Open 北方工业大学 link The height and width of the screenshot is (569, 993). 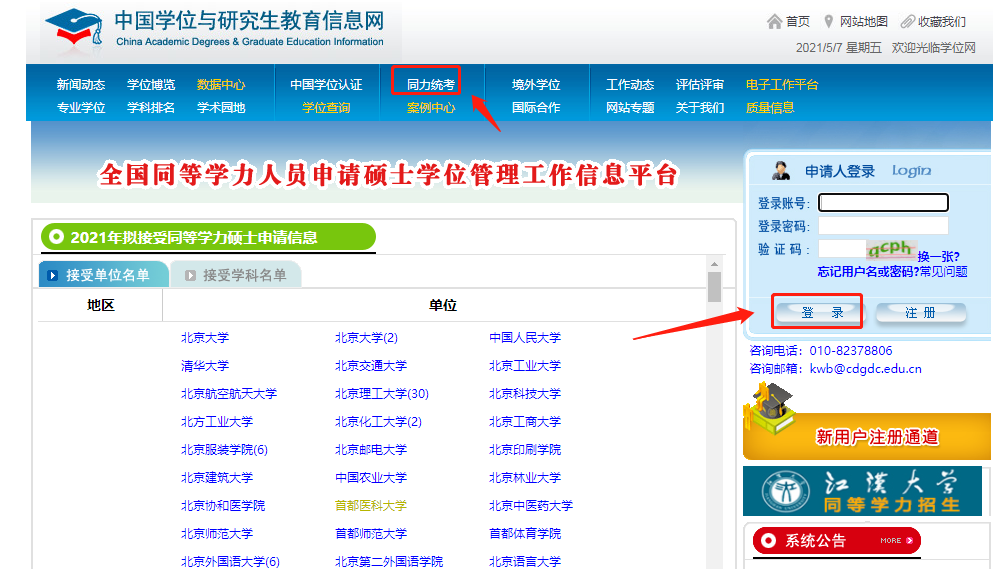point(217,421)
